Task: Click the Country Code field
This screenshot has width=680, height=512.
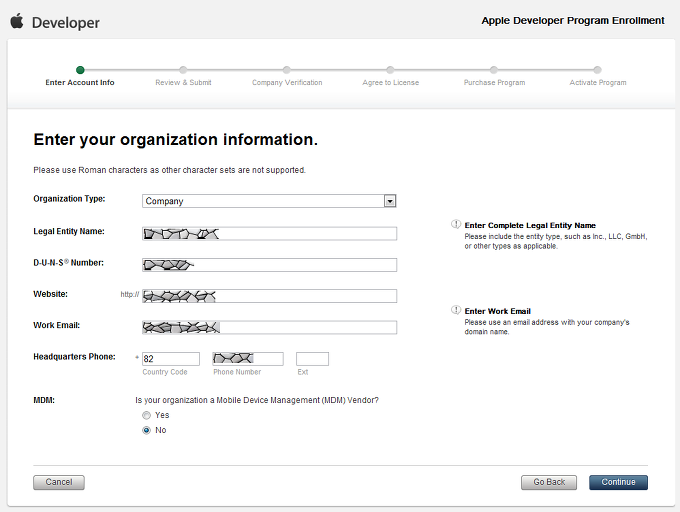Action: pos(171,359)
